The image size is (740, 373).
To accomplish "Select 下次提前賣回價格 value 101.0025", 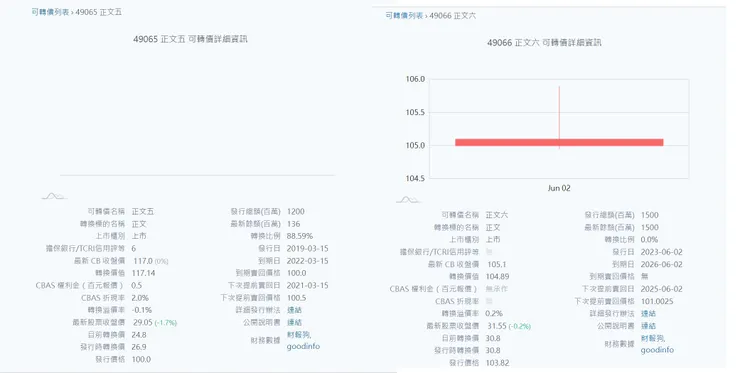I will (x=657, y=301).
